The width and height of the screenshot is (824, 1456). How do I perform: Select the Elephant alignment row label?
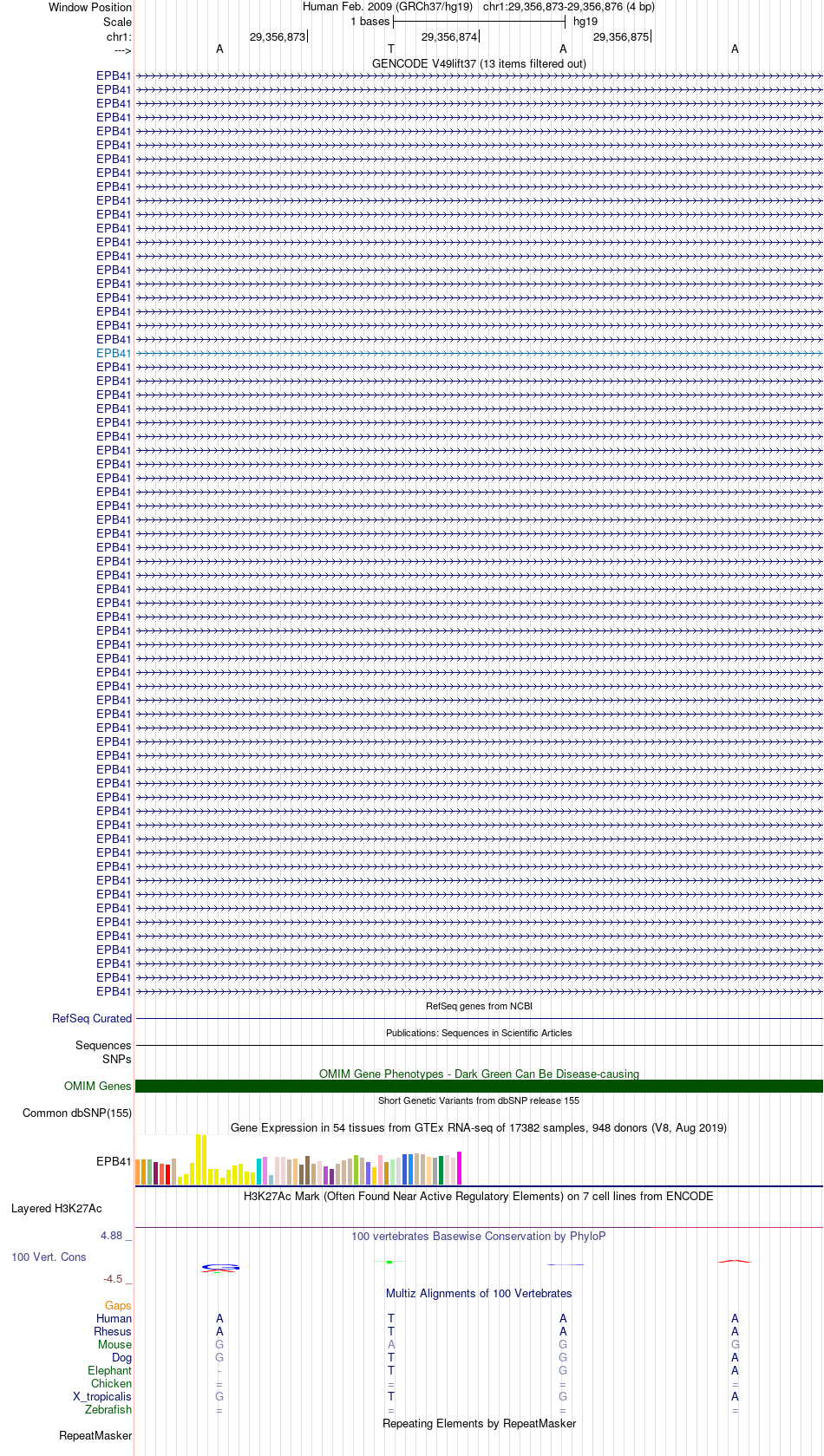[x=109, y=1370]
